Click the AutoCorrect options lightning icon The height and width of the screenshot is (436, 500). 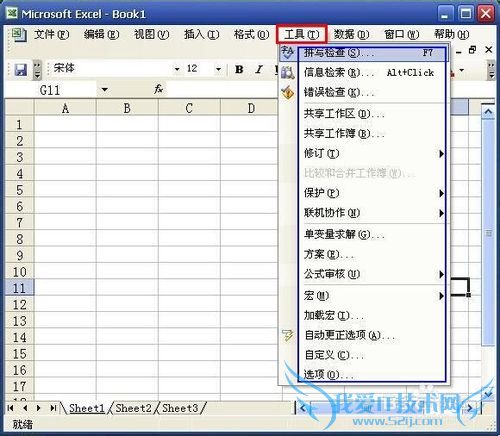(287, 335)
